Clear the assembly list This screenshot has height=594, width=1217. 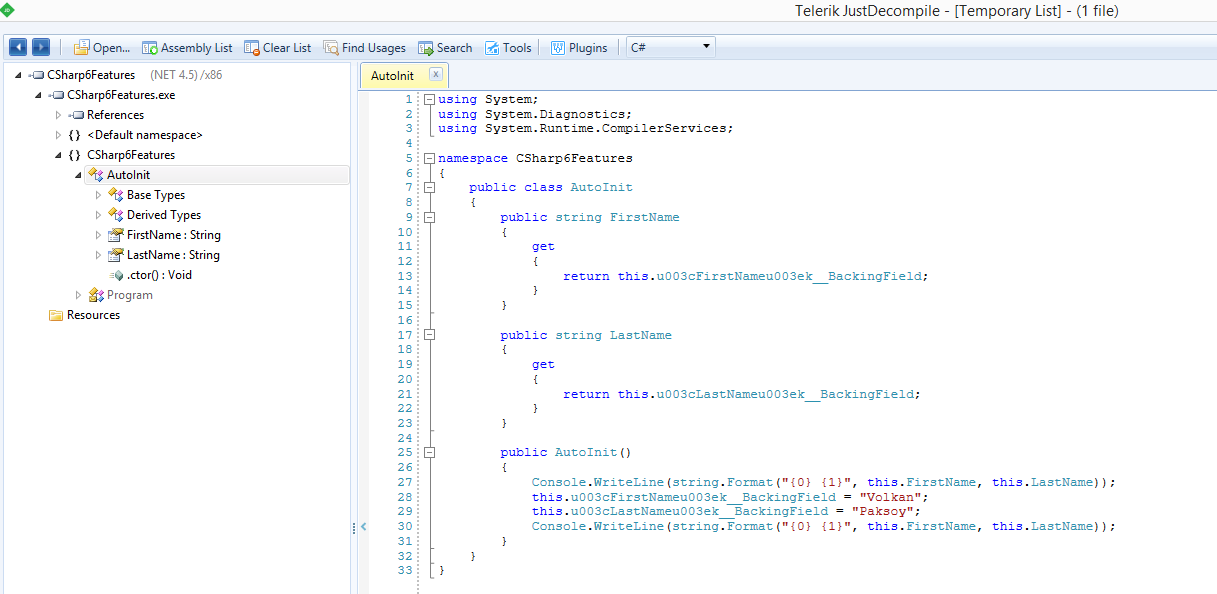277,46
